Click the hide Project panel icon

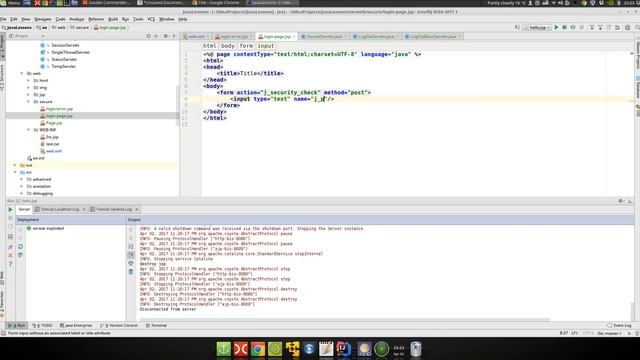(174, 36)
